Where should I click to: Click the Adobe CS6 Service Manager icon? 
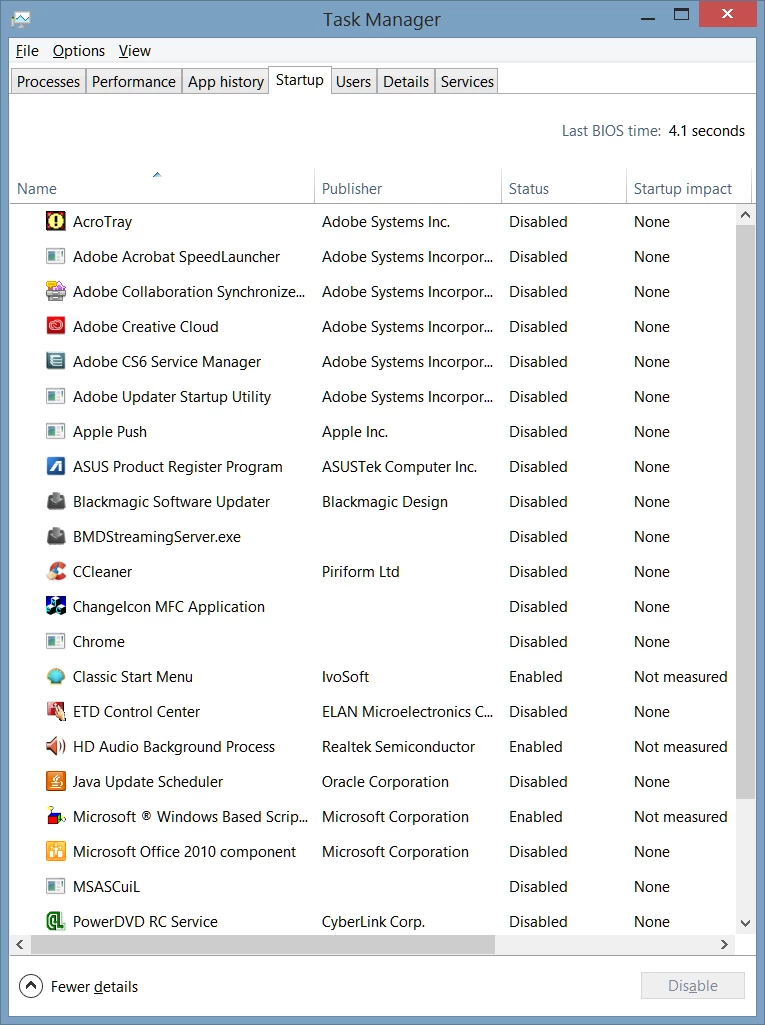(56, 361)
